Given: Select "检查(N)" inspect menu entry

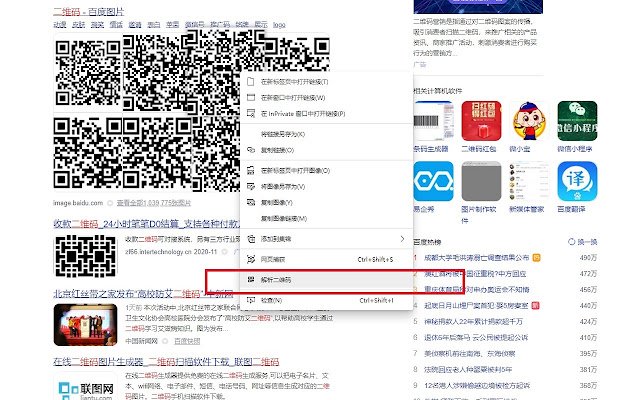Looking at the screenshot, I should [x=327, y=300].
